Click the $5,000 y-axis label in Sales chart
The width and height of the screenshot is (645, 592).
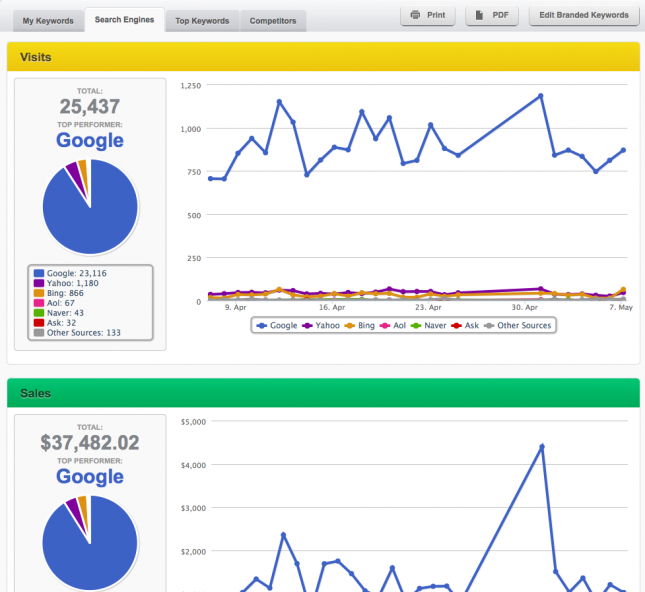(x=193, y=422)
